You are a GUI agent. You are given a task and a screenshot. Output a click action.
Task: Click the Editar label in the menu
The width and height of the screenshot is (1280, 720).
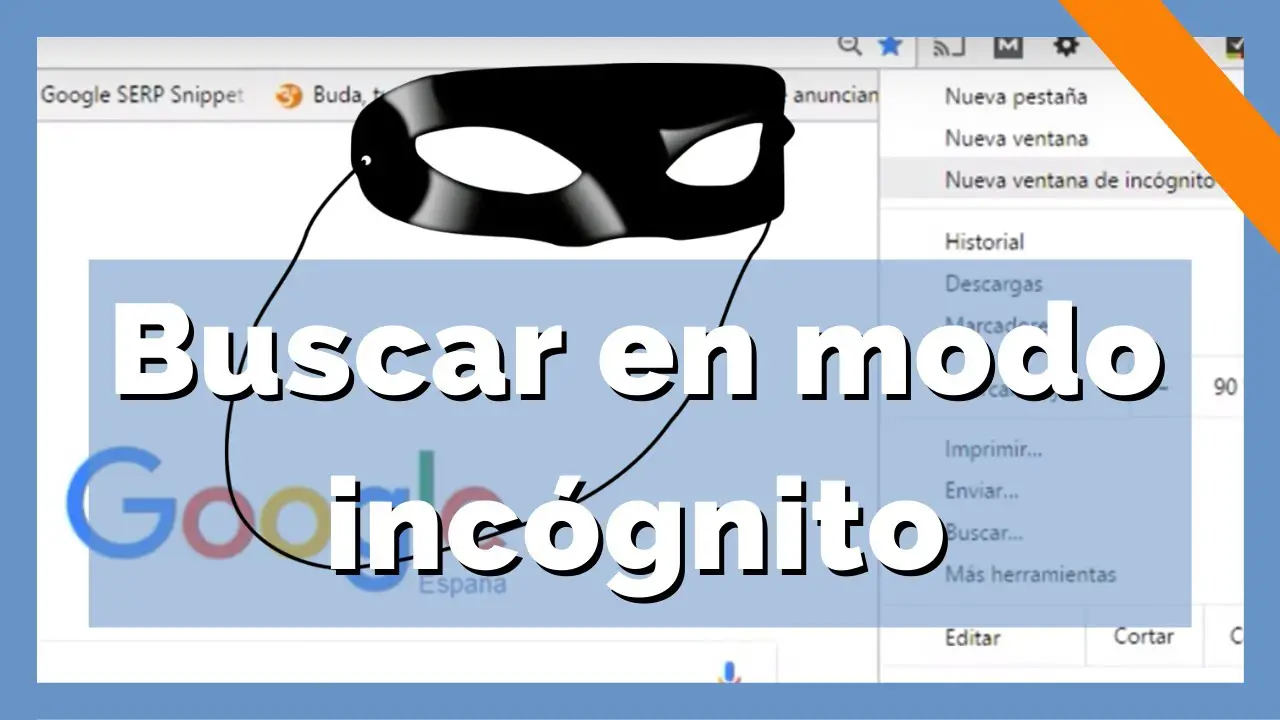pos(972,637)
